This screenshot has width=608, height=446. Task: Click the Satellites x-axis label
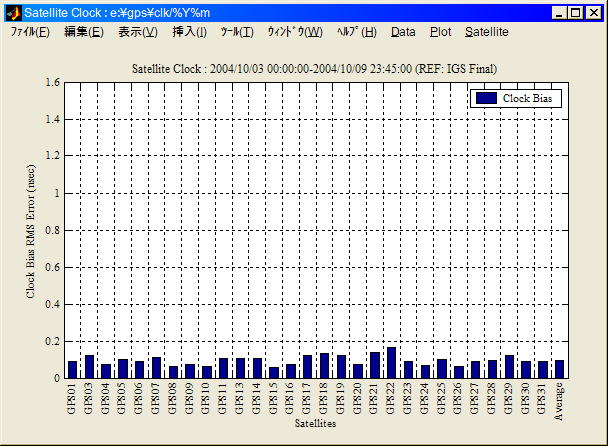point(315,424)
